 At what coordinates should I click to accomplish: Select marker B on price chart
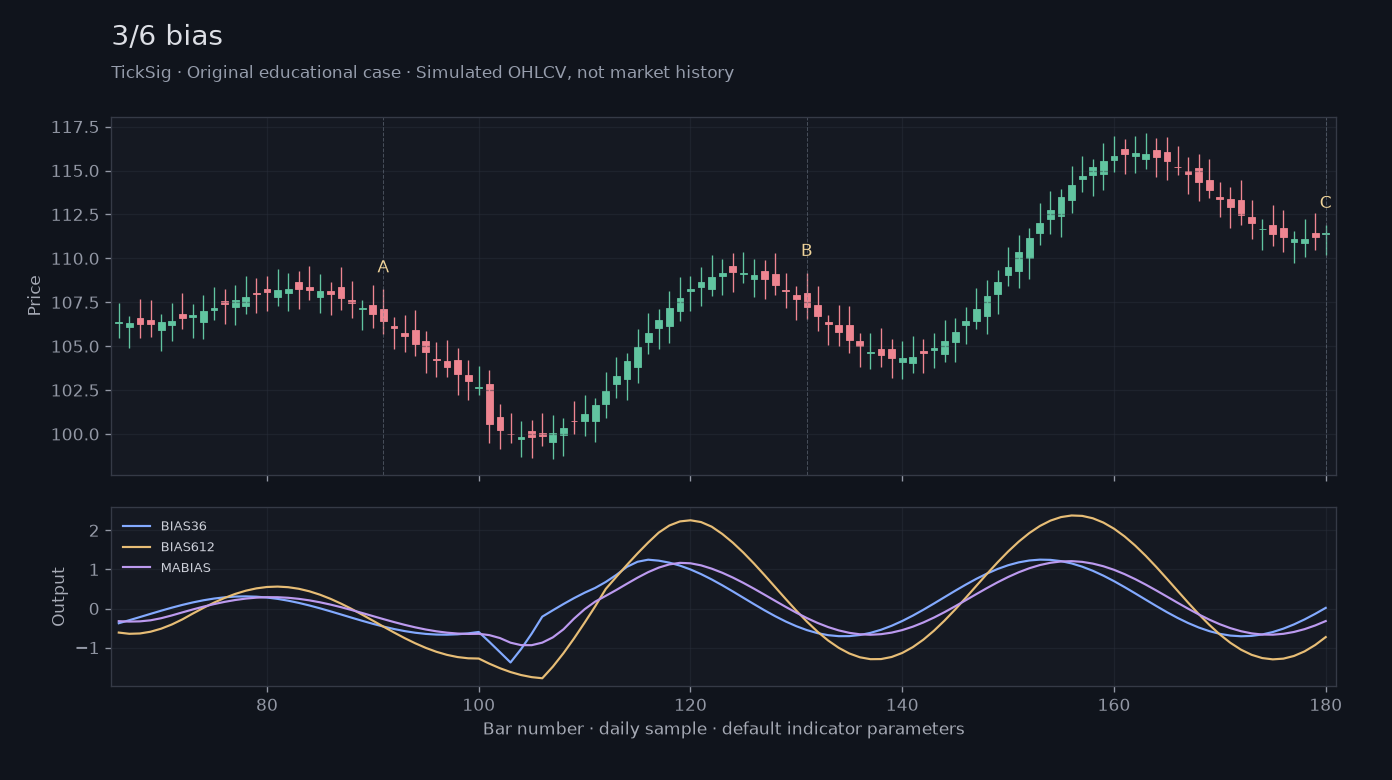[x=807, y=251]
